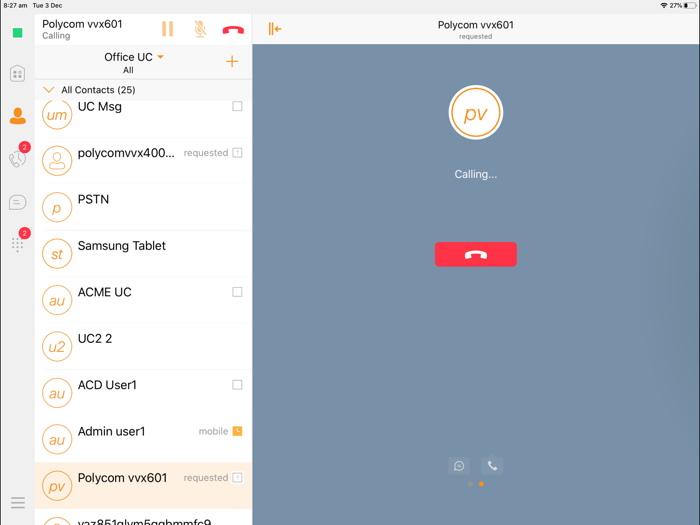Image resolution: width=700 pixels, height=525 pixels.
Task: Hang up using the red handset in call bar
Action: pos(233,30)
